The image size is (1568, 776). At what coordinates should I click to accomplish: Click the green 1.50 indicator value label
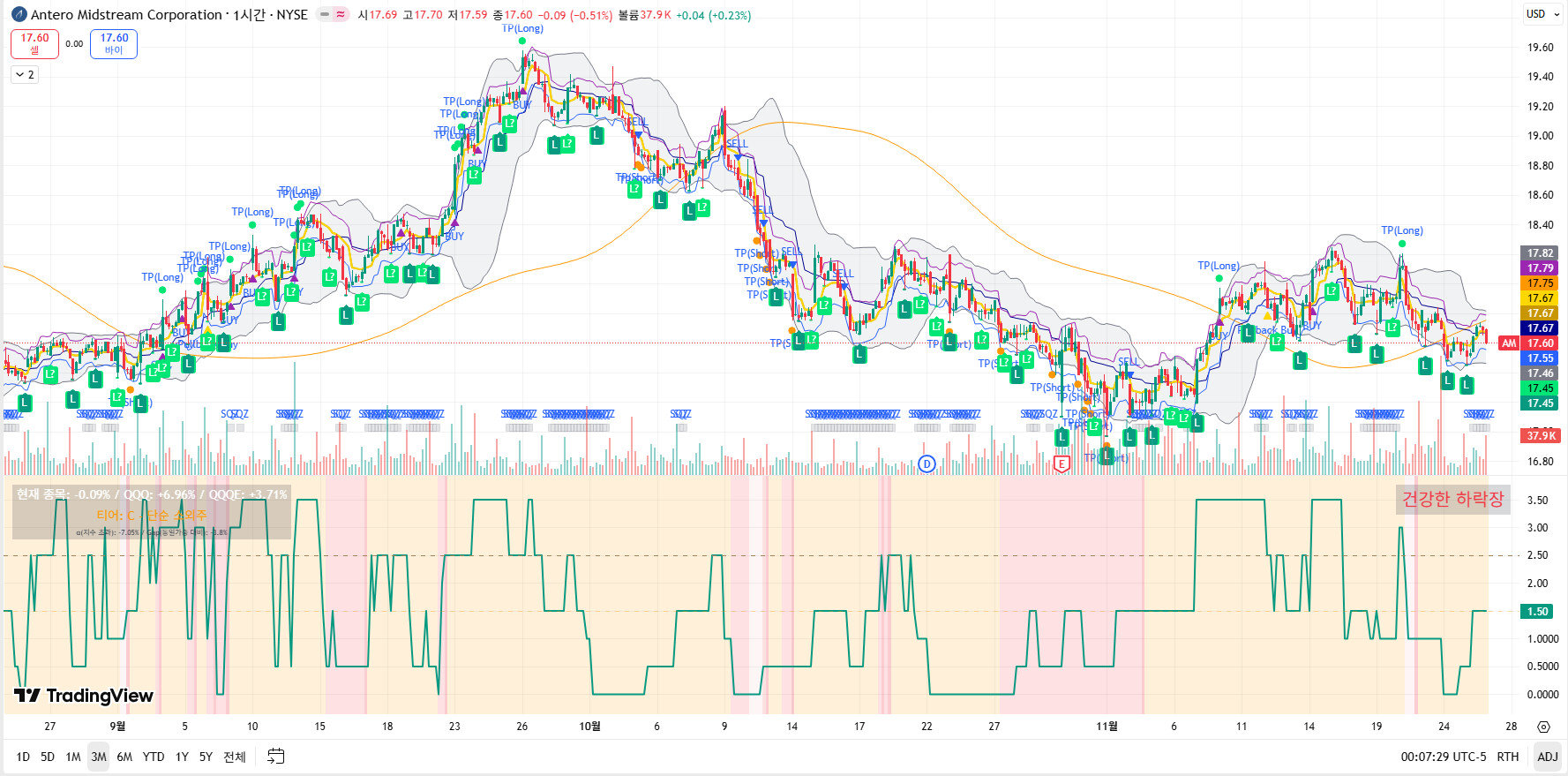click(1537, 611)
